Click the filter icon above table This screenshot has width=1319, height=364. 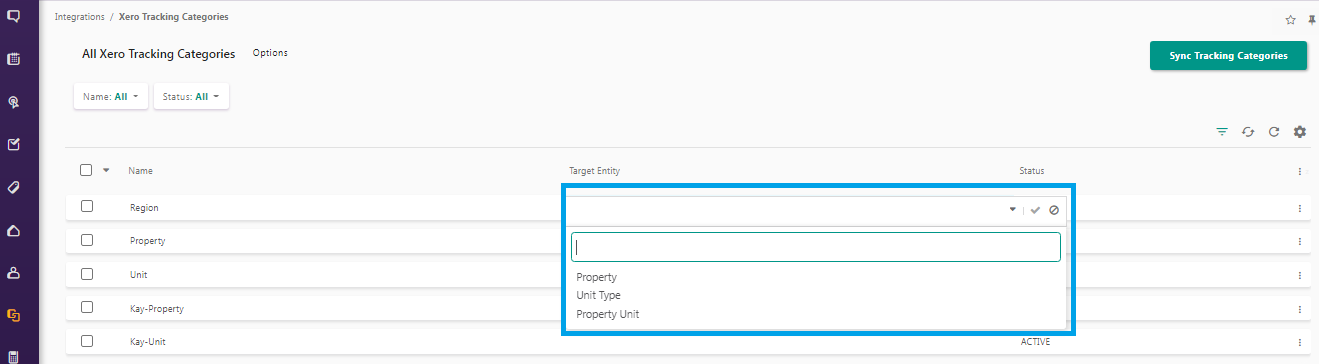(x=1222, y=132)
